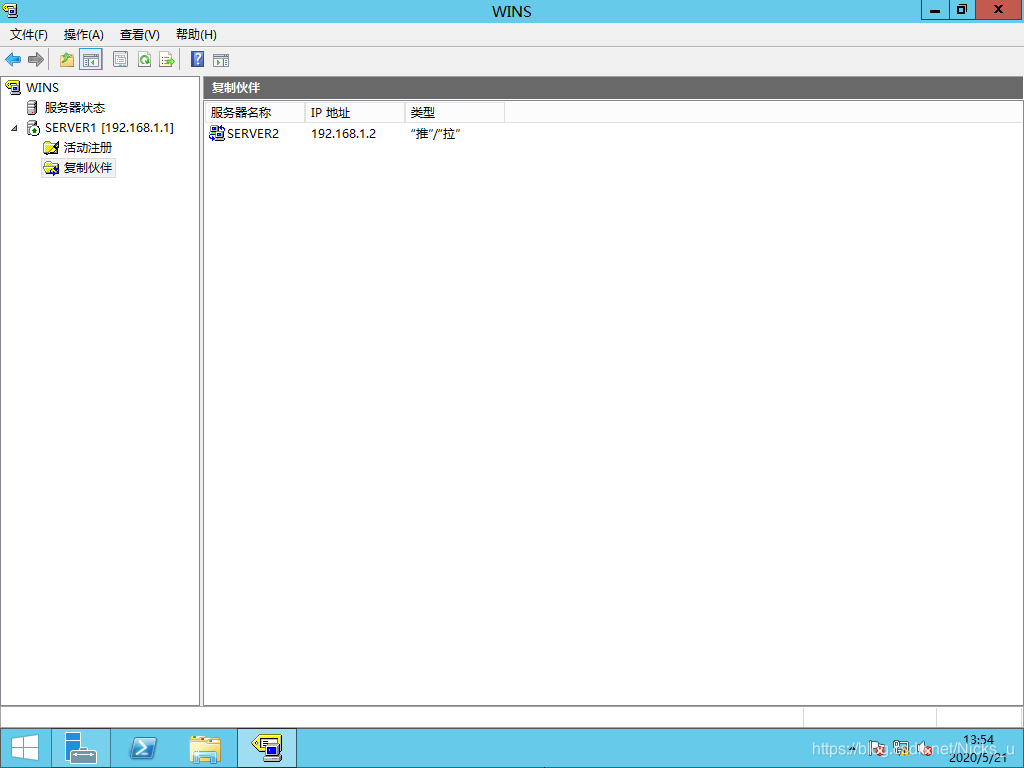Close the WINS window

coord(999,10)
